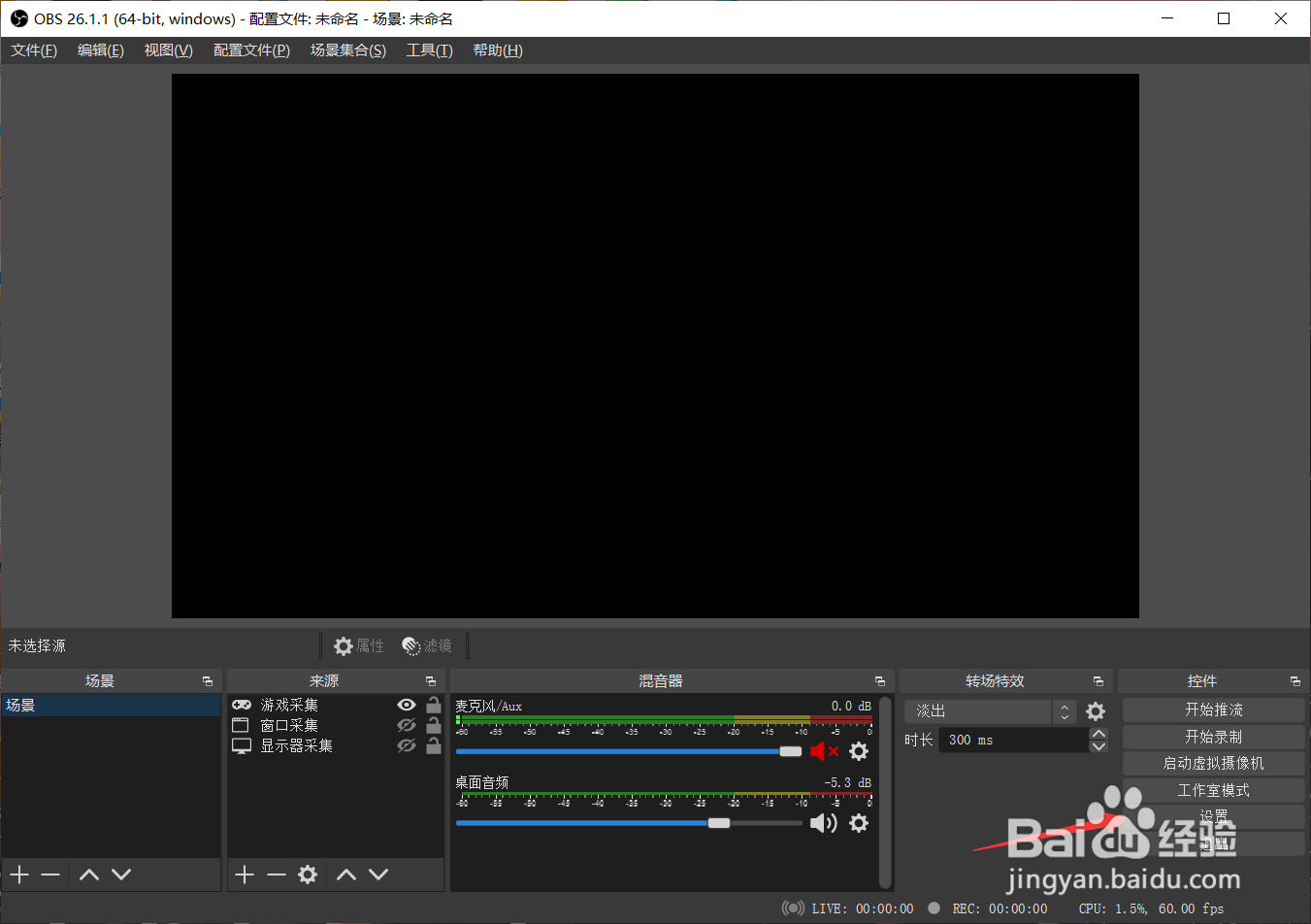Screen dimensions: 1311x924
Task: Open transition properties gear next to 淡出
Action: point(1096,711)
